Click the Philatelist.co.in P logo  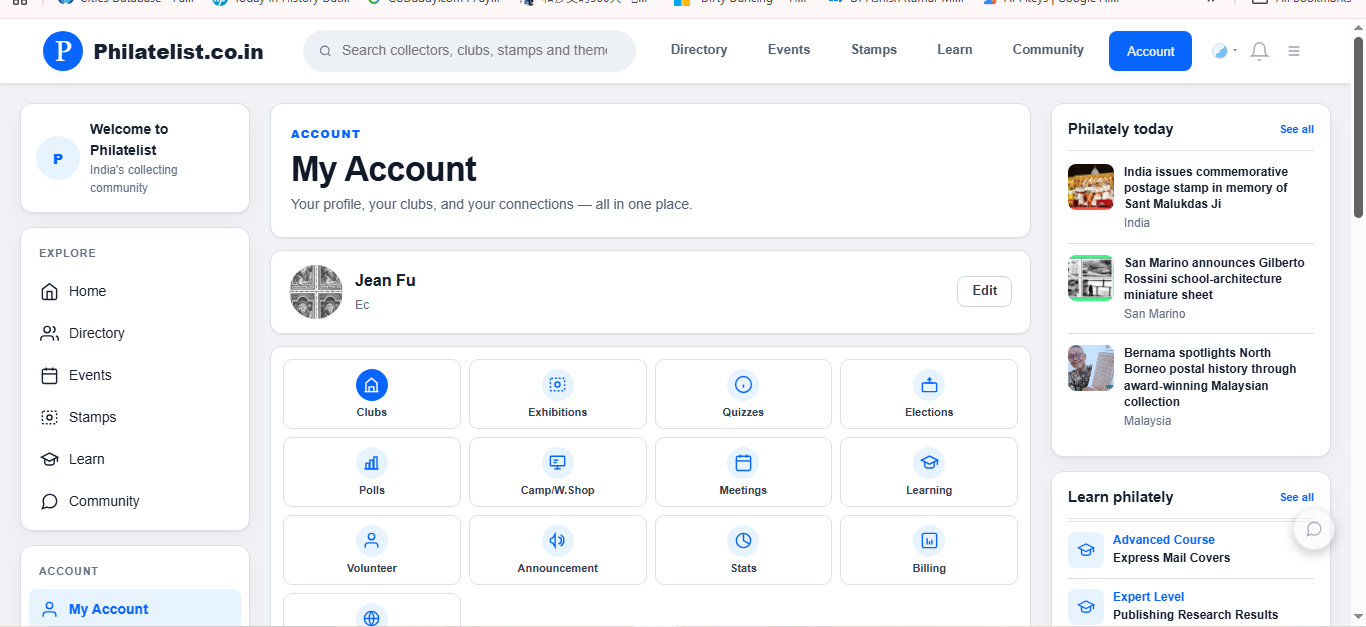pyautogui.click(x=63, y=51)
